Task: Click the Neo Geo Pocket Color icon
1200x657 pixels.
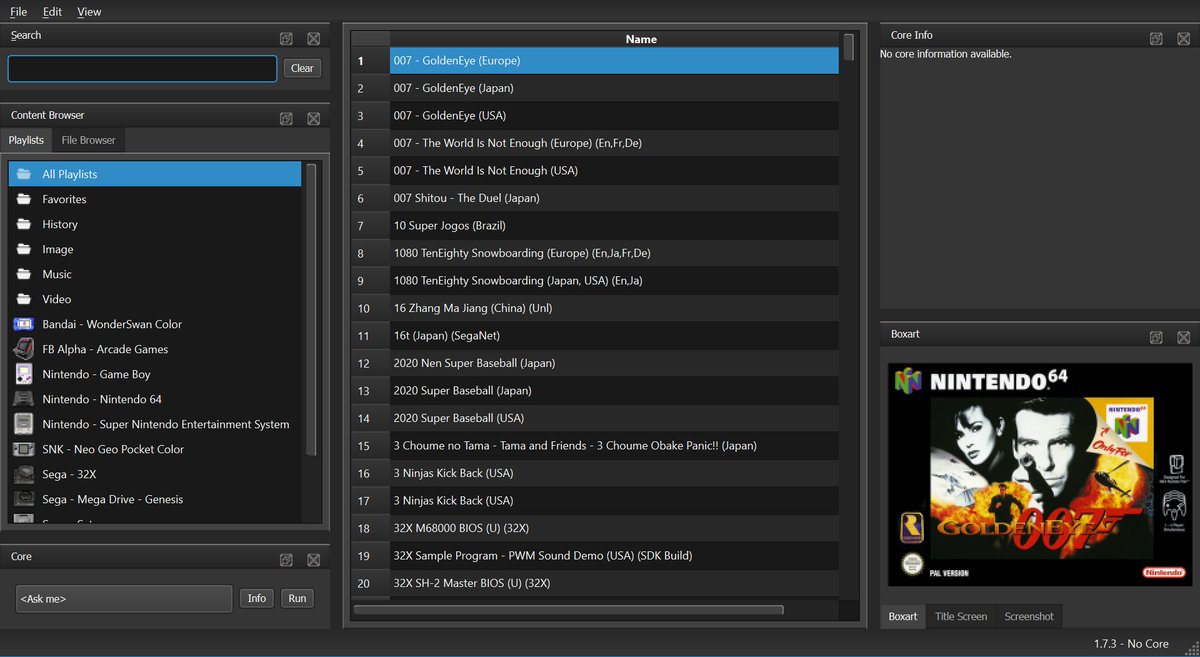Action: 24,449
